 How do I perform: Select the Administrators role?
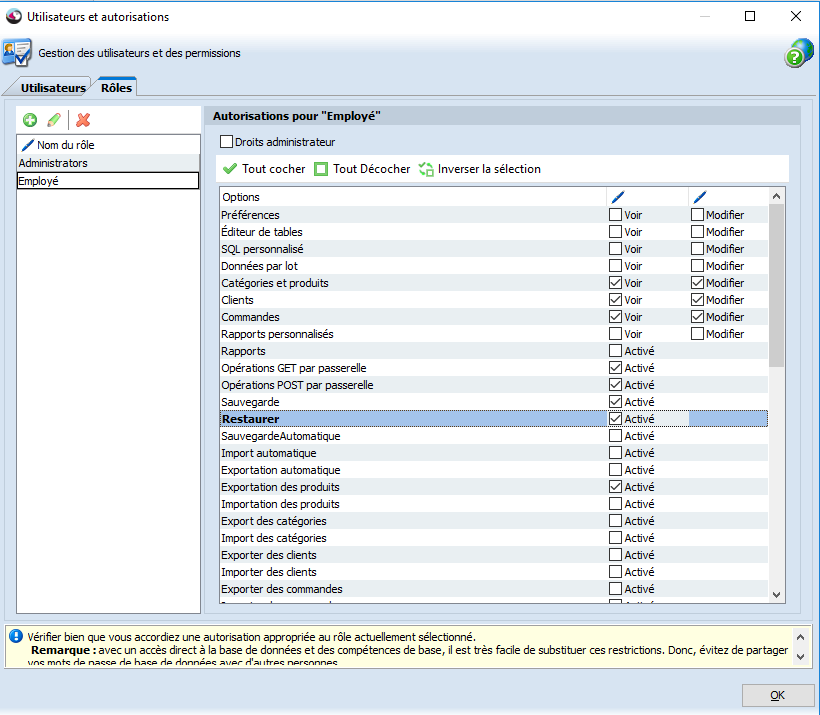[108, 163]
